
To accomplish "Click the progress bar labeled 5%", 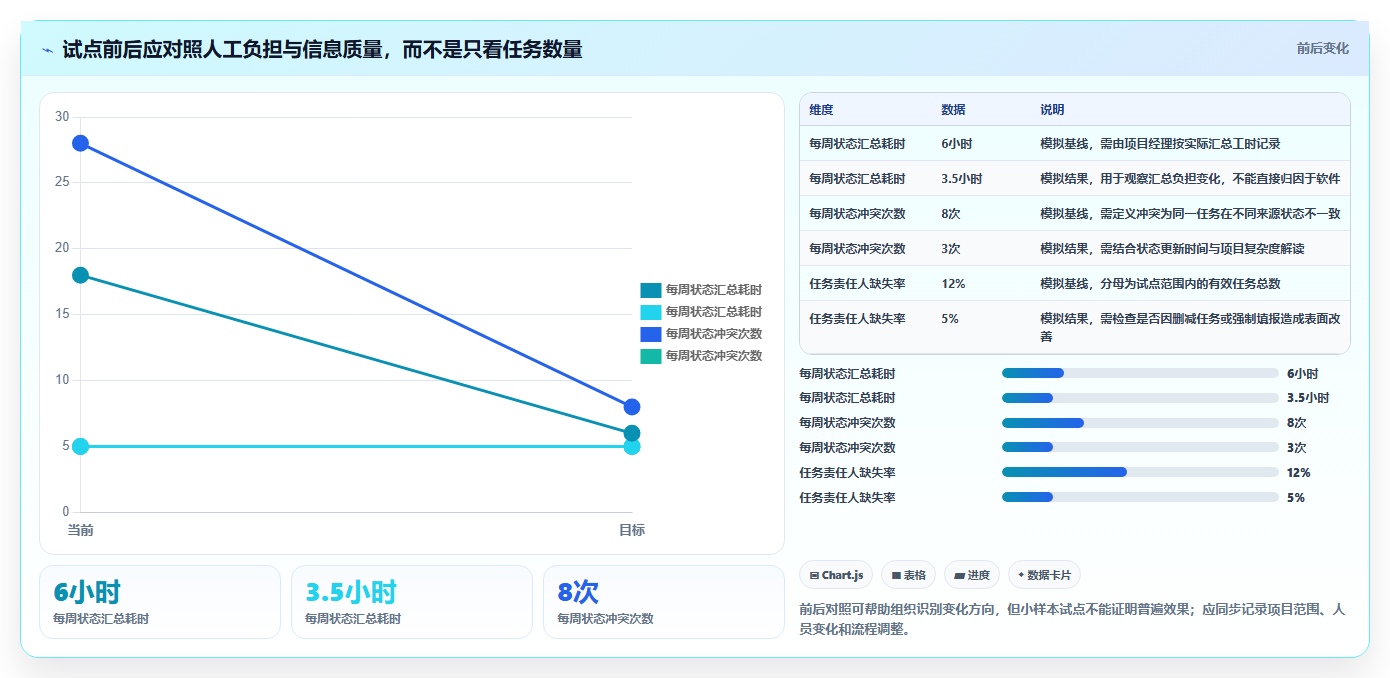I will [x=1140, y=497].
